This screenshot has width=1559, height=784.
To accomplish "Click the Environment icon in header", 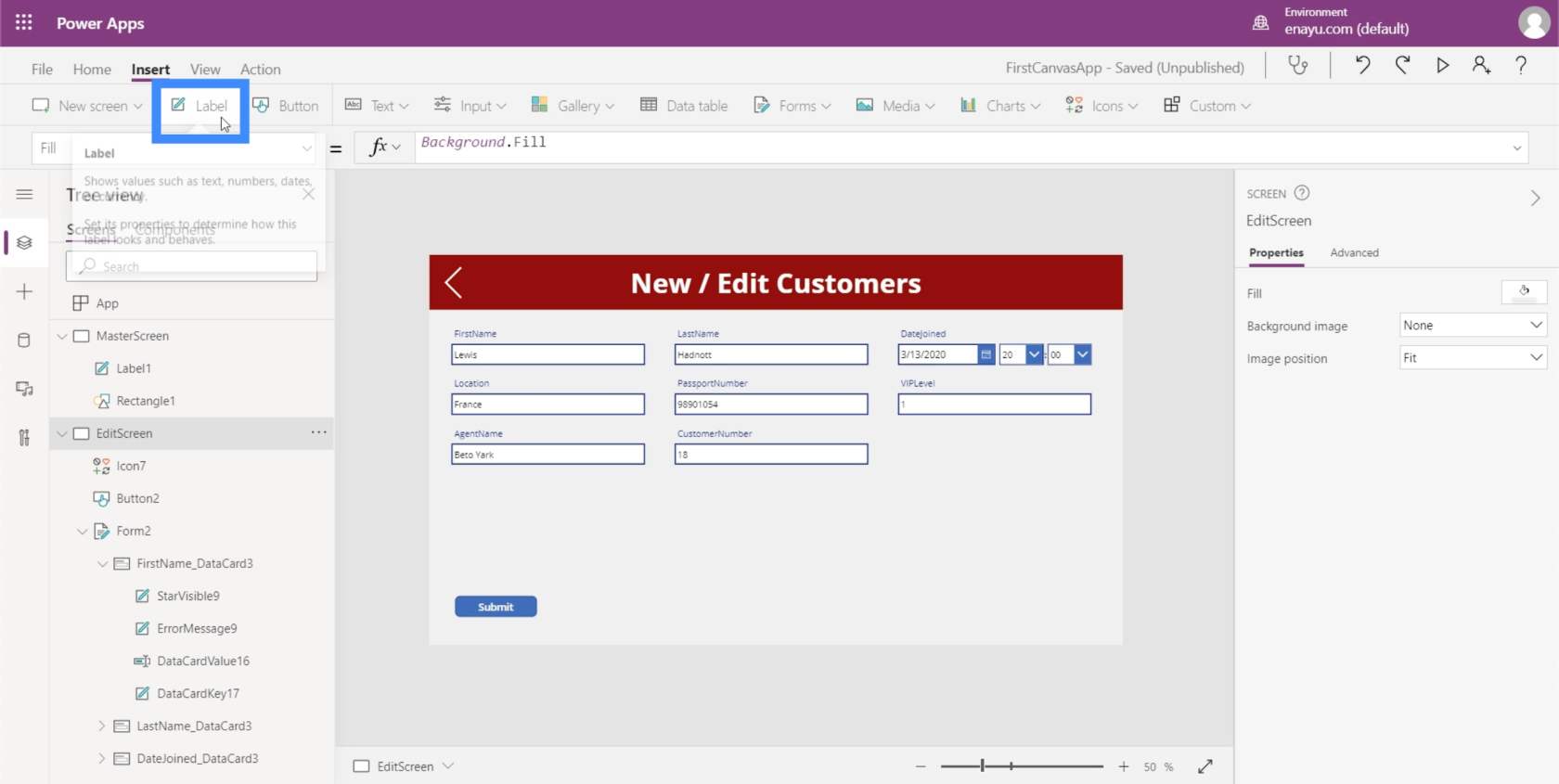I will 1260,22.
